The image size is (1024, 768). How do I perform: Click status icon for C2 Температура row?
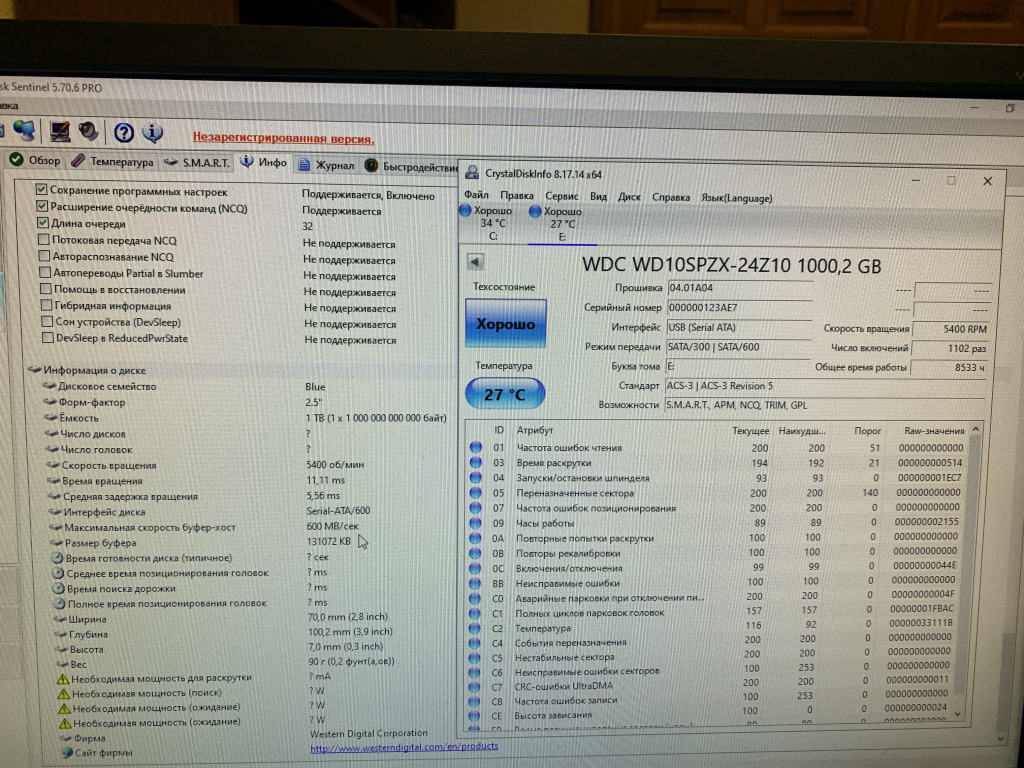(x=475, y=628)
